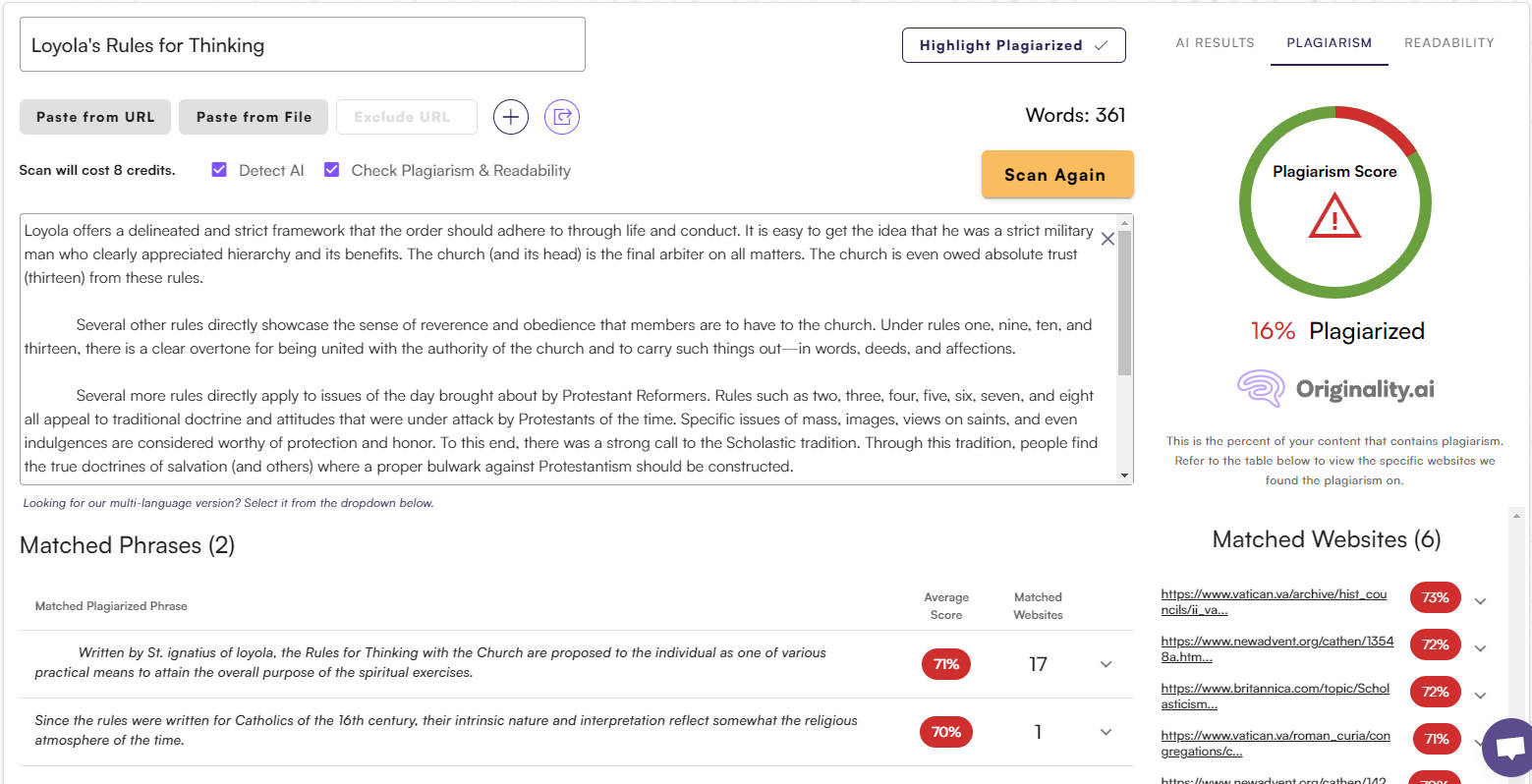The image size is (1532, 784).
Task: Switch to the AI RESULTS tab
Action: click(x=1215, y=42)
